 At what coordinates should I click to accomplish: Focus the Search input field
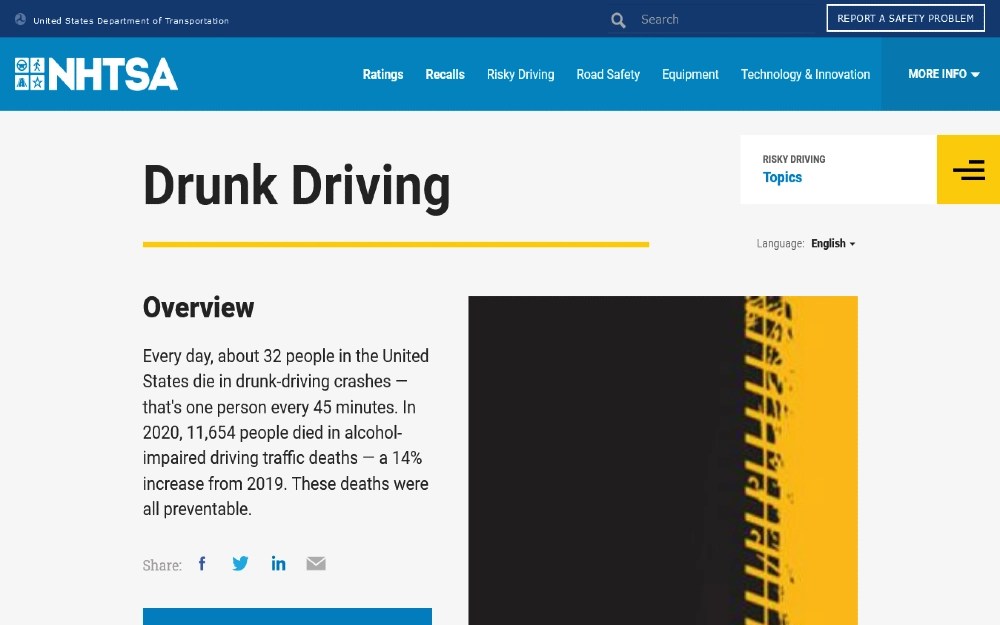tap(726, 20)
